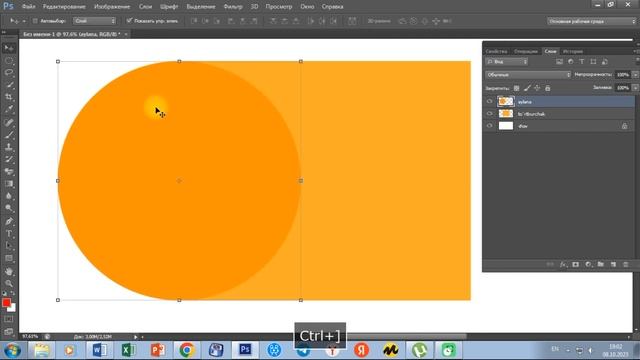This screenshot has height=360, width=640.
Task: Create new adjustment layer
Action: [x=588, y=264]
